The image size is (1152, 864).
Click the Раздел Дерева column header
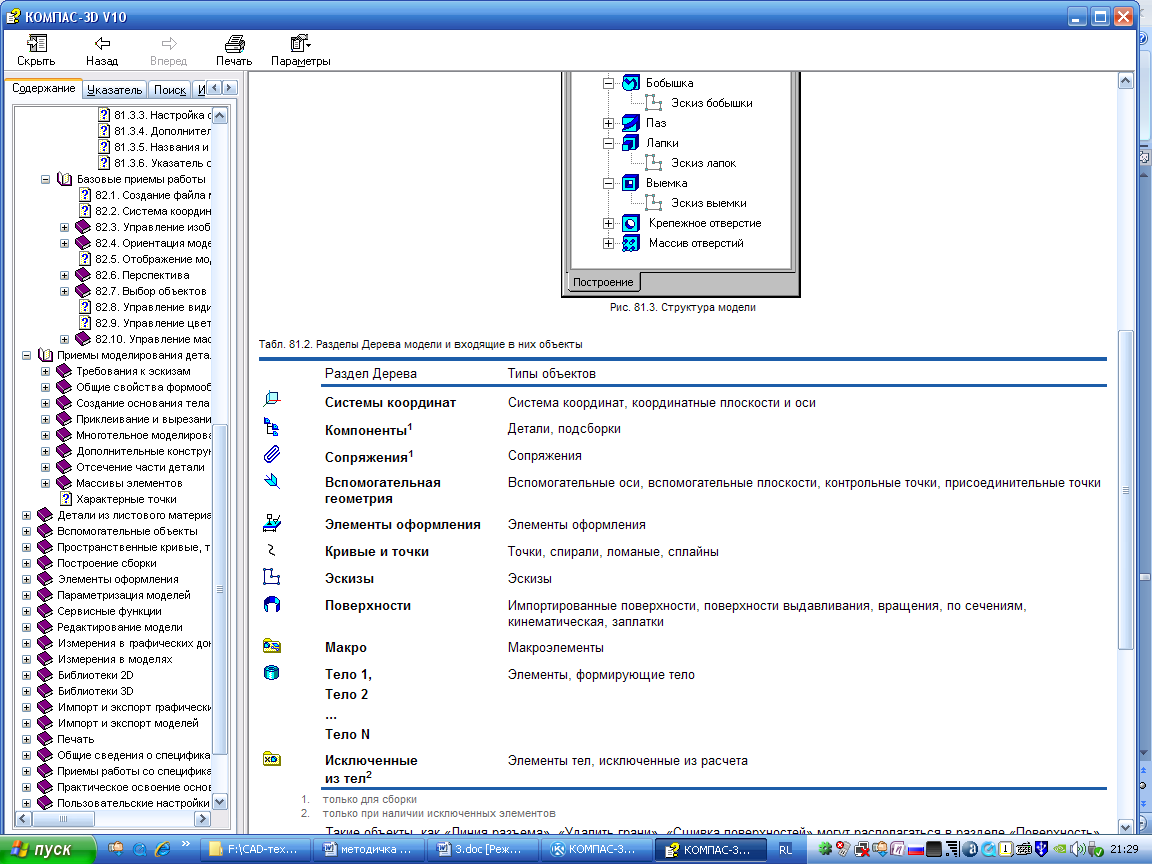pyautogui.click(x=370, y=373)
